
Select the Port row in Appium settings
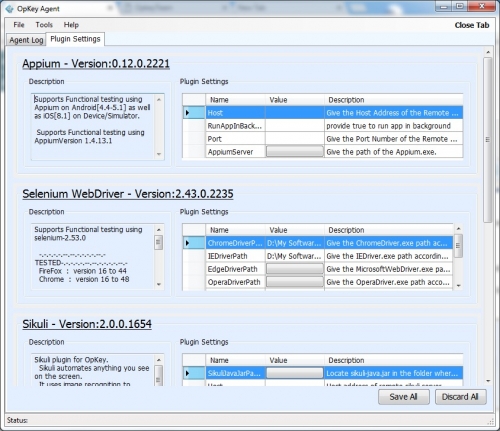(x=323, y=139)
